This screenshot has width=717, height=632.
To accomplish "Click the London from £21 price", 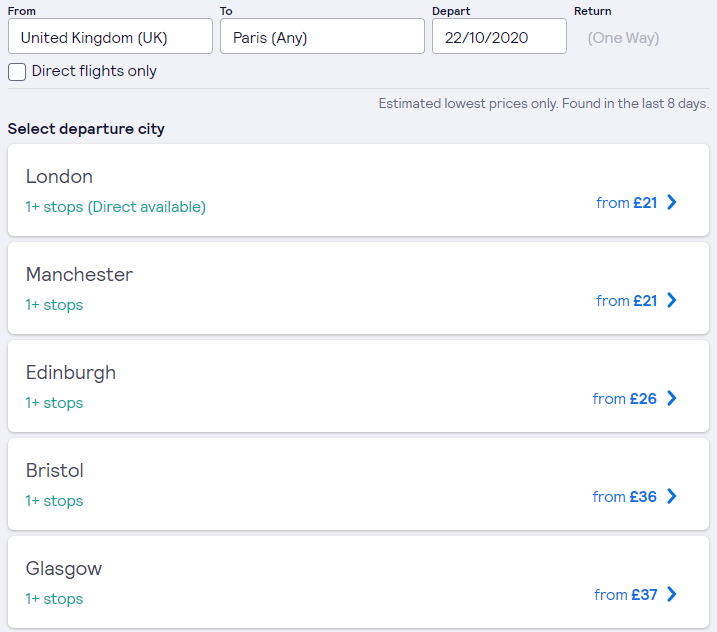I will point(627,203).
